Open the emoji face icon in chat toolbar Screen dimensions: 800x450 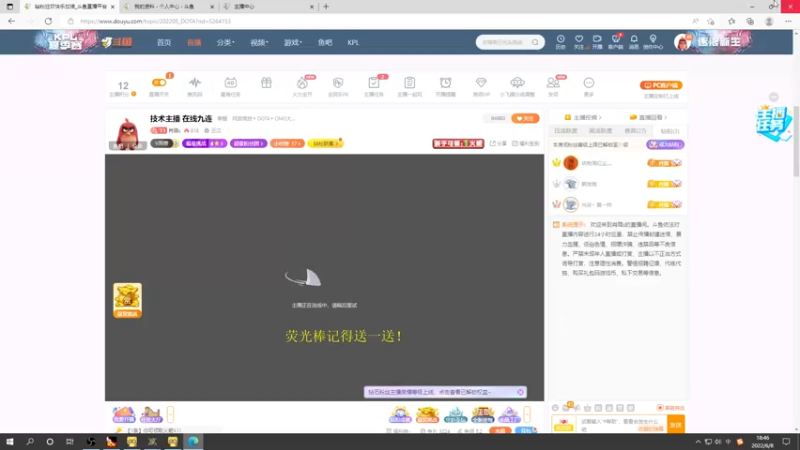[555, 408]
